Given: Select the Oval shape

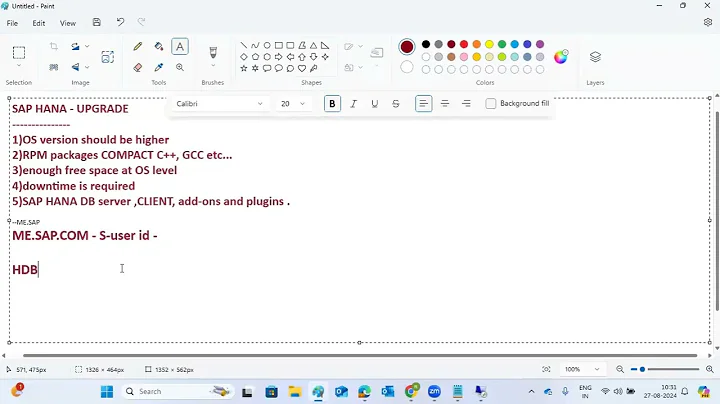Looking at the screenshot, I should tap(267, 45).
